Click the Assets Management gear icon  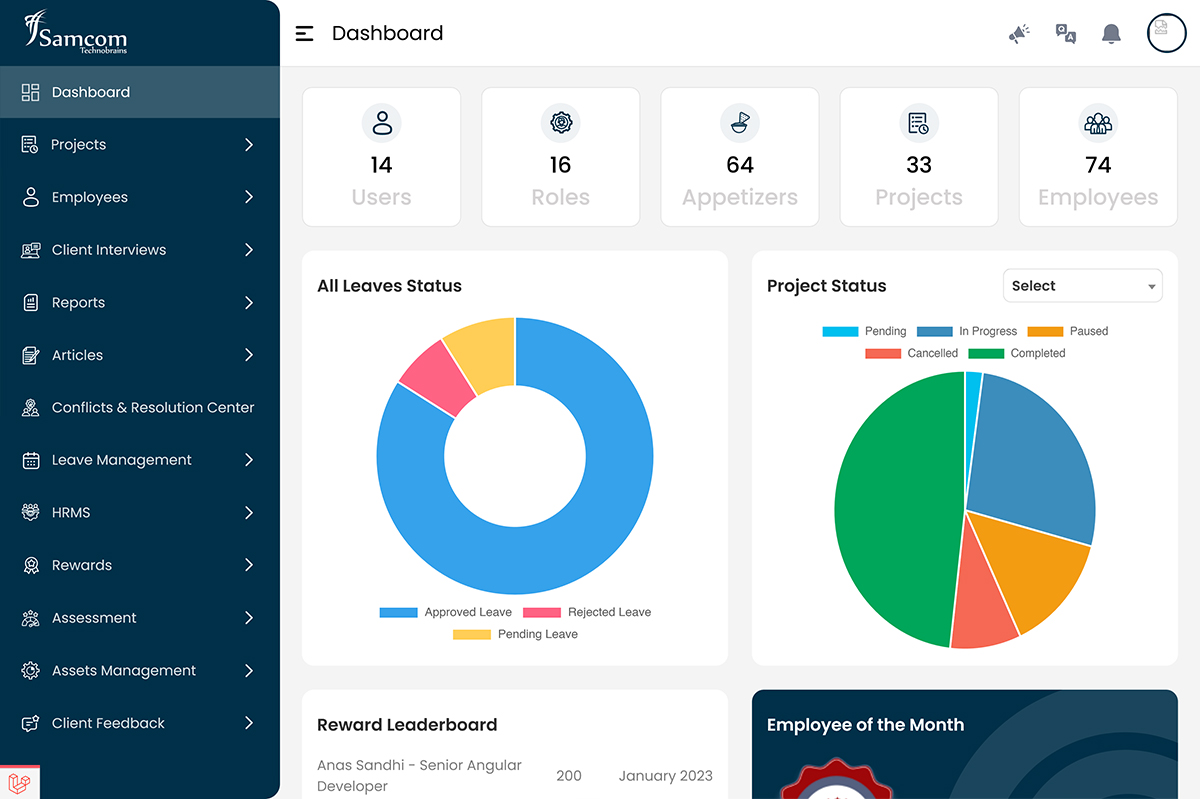pyautogui.click(x=31, y=671)
